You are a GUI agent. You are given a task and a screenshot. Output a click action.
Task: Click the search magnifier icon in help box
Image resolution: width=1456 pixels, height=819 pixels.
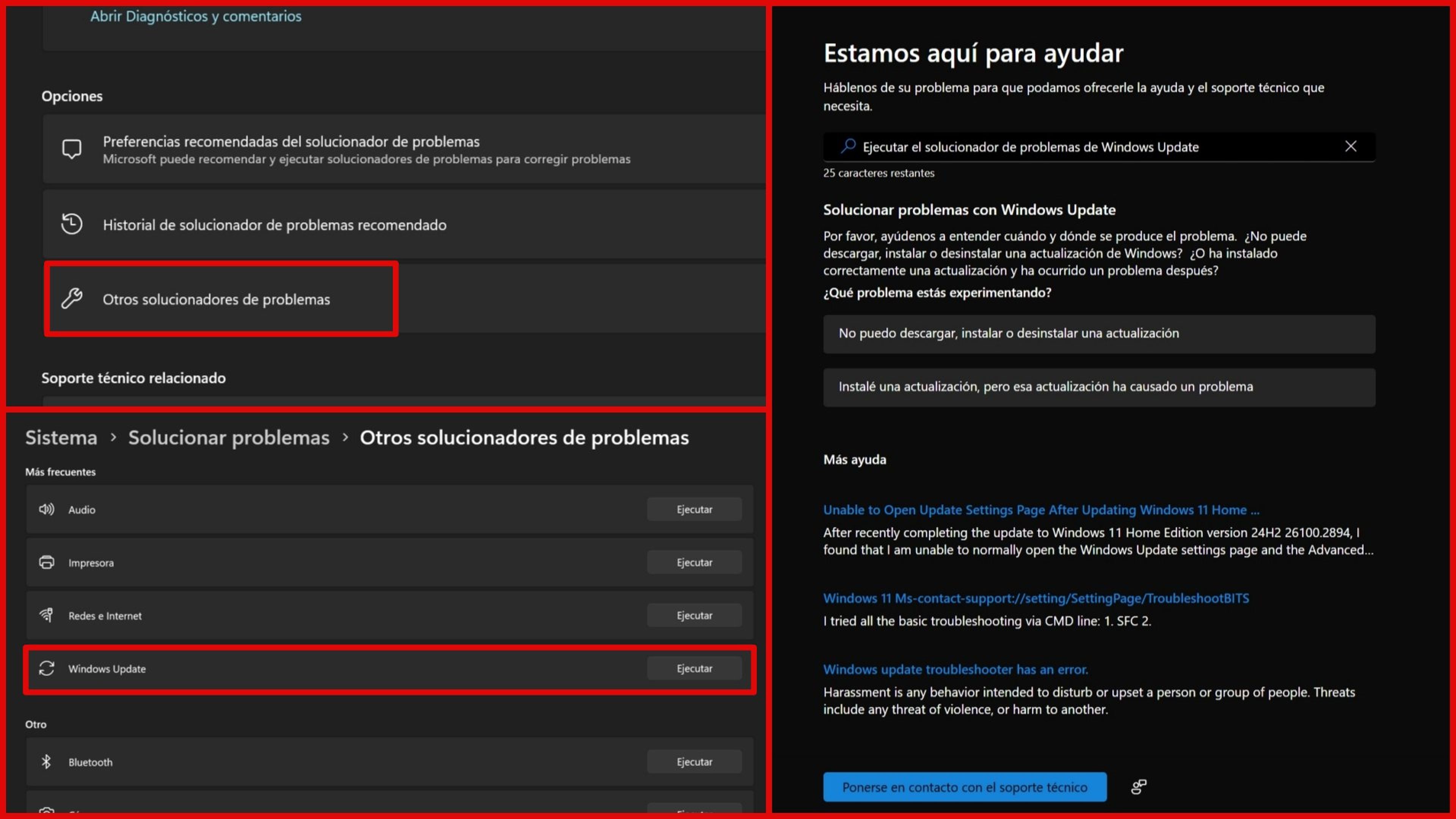click(x=848, y=146)
